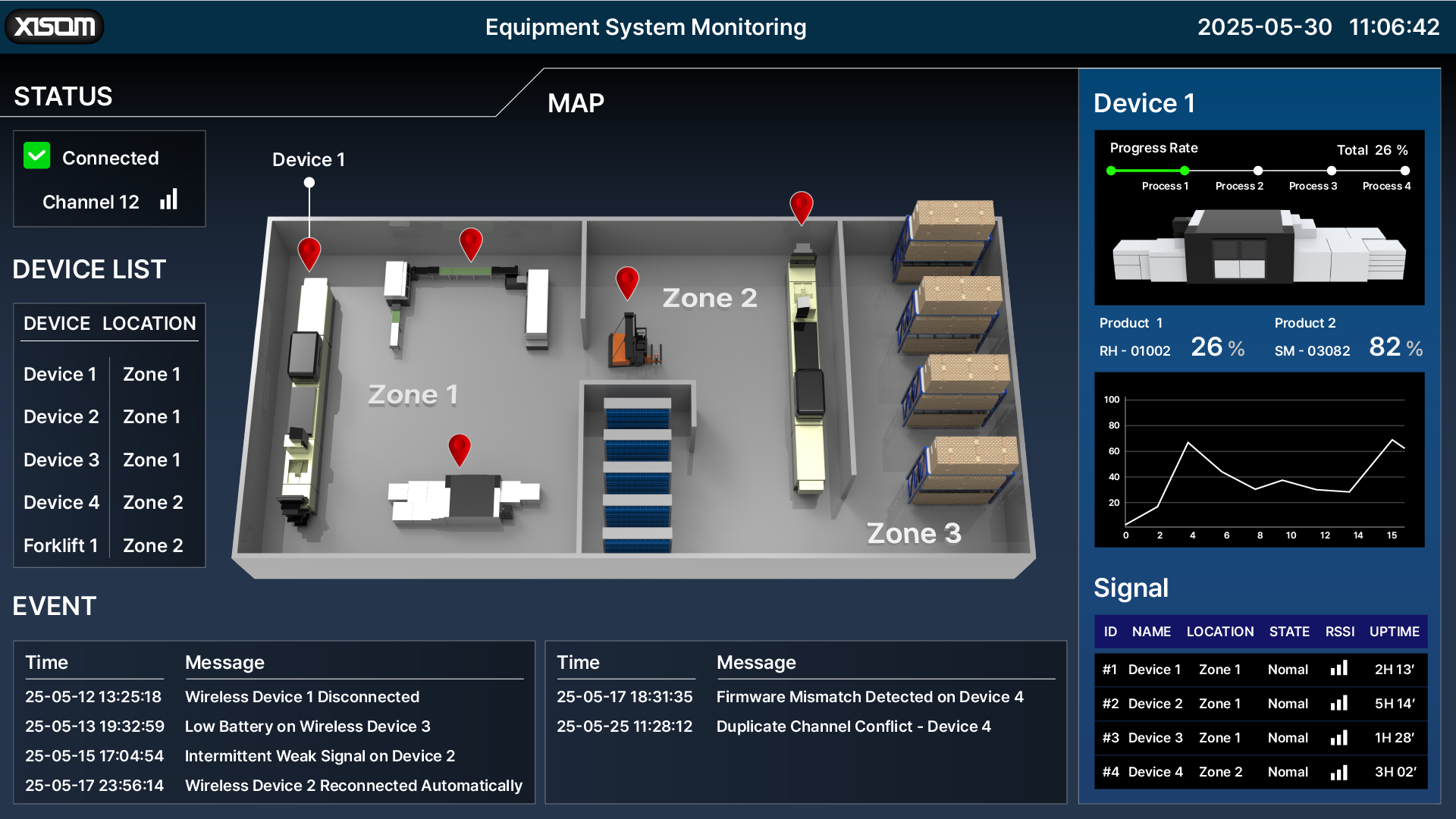Image resolution: width=1456 pixels, height=819 pixels.
Task: Click the RSSI bars icon for Device 4
Action: [x=1339, y=772]
